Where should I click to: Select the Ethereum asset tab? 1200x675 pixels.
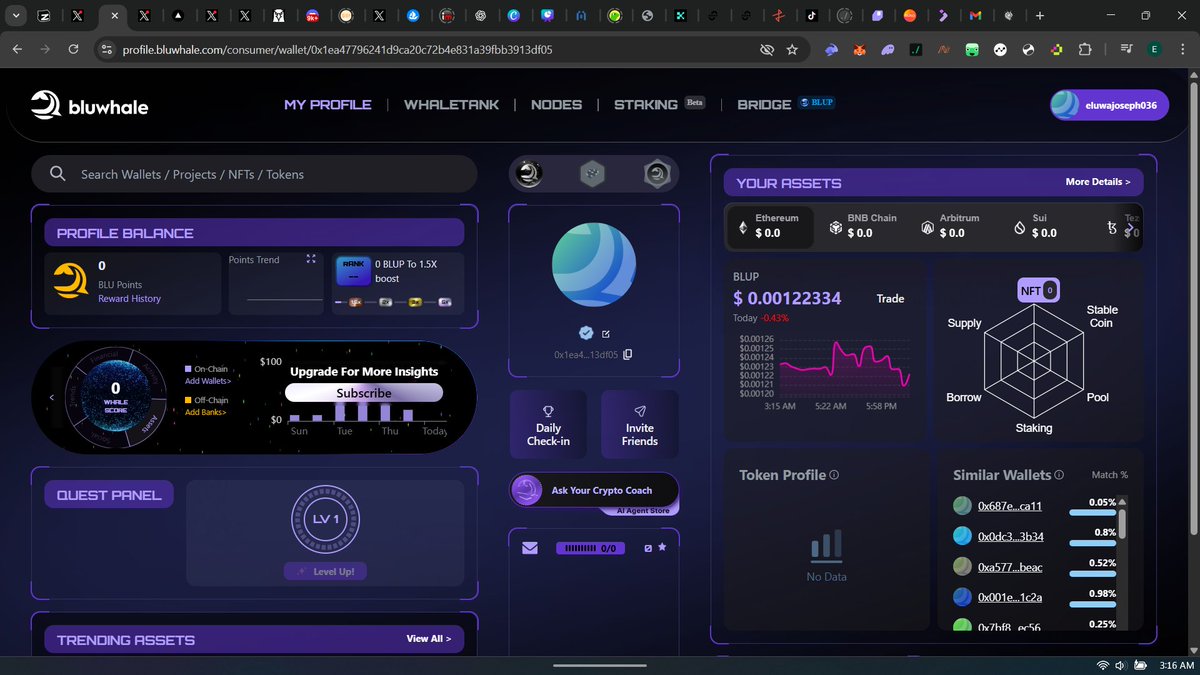769,226
